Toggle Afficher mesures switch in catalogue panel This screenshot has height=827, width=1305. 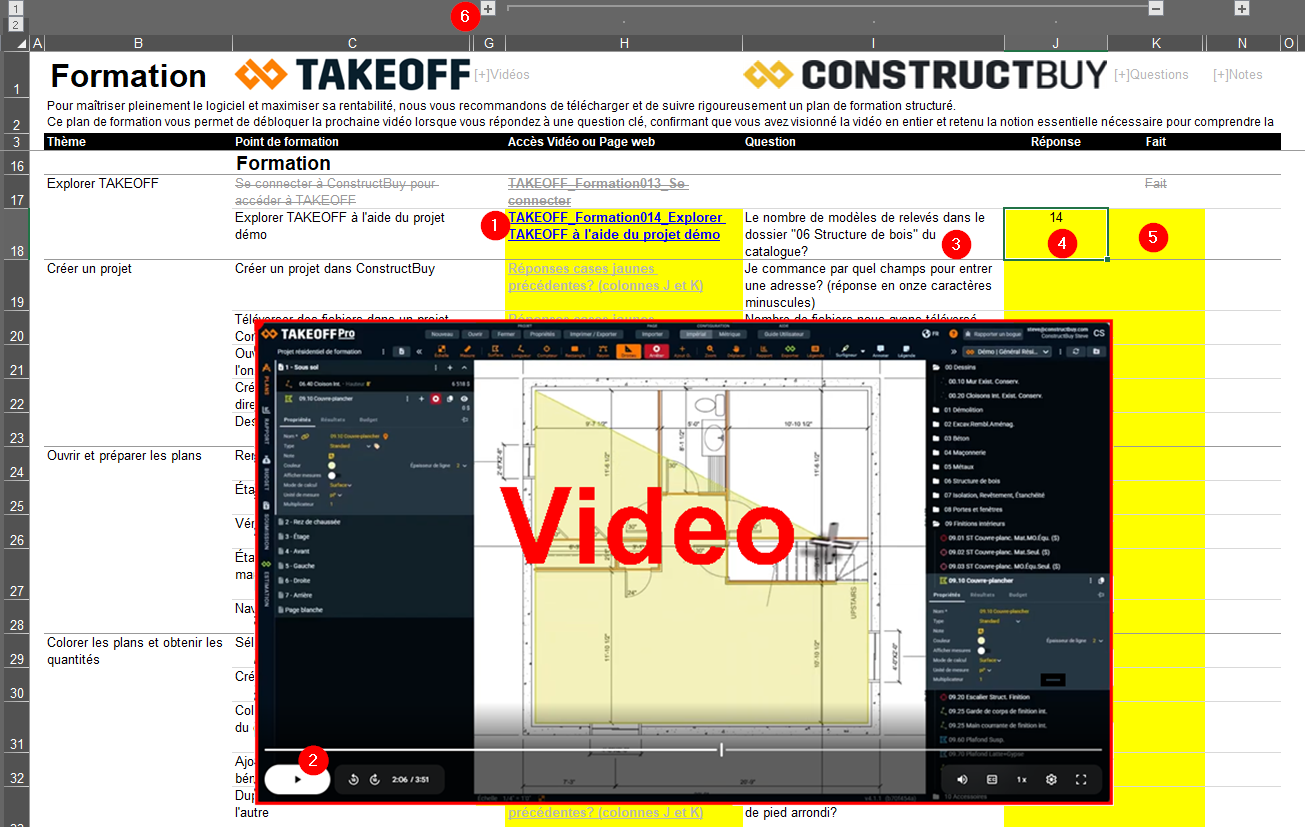[982, 650]
